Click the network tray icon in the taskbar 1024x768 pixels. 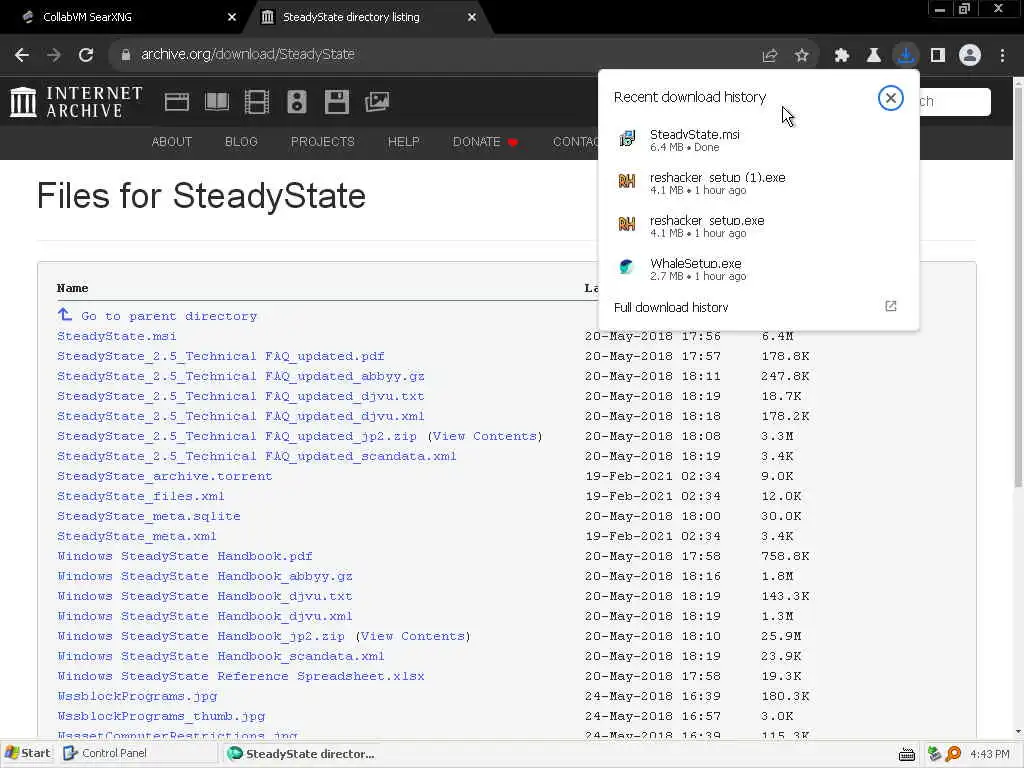[x=935, y=754]
